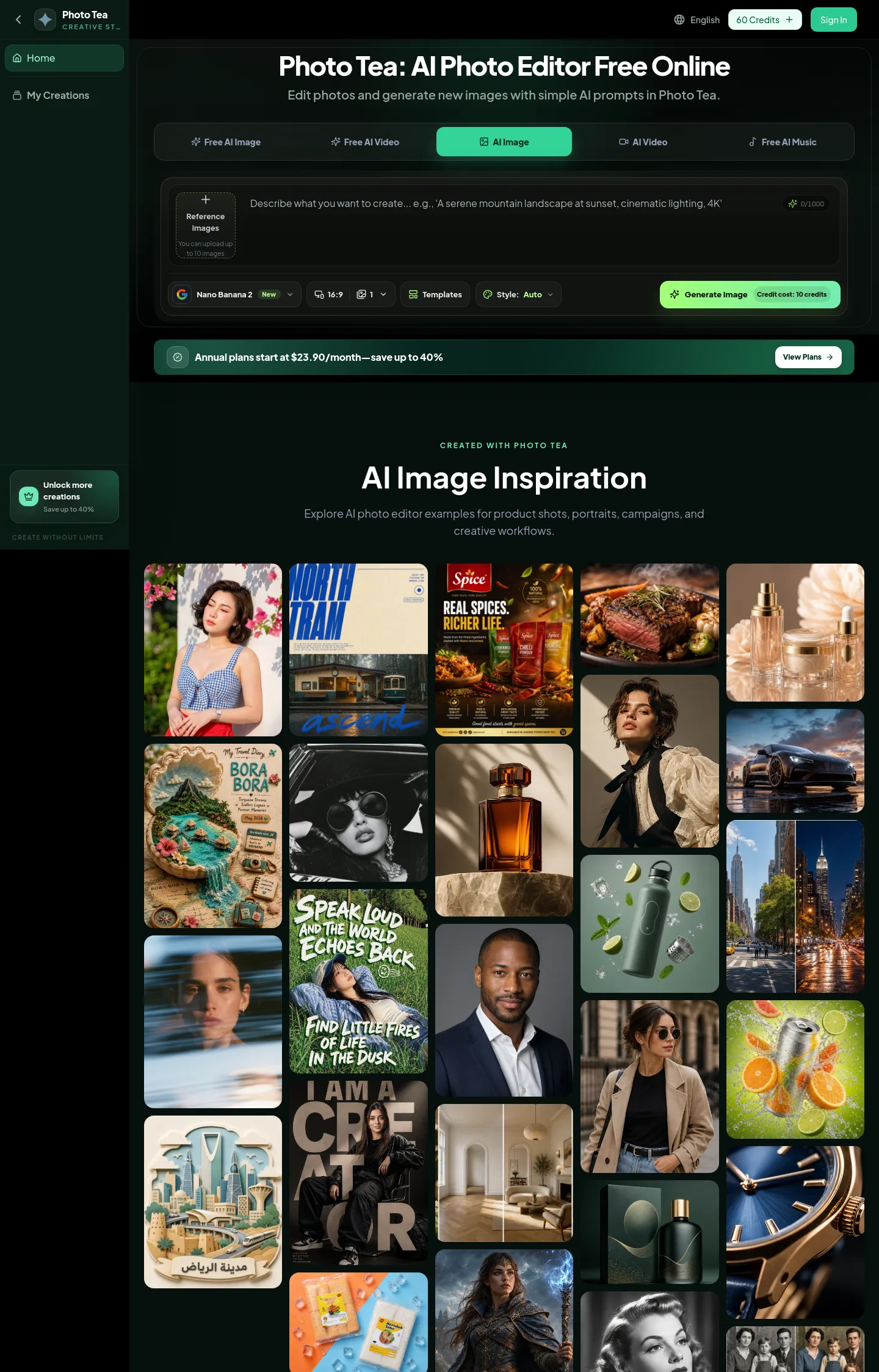The image size is (879, 1372).
Task: Switch to the Free AI Music tab
Action: (x=783, y=142)
